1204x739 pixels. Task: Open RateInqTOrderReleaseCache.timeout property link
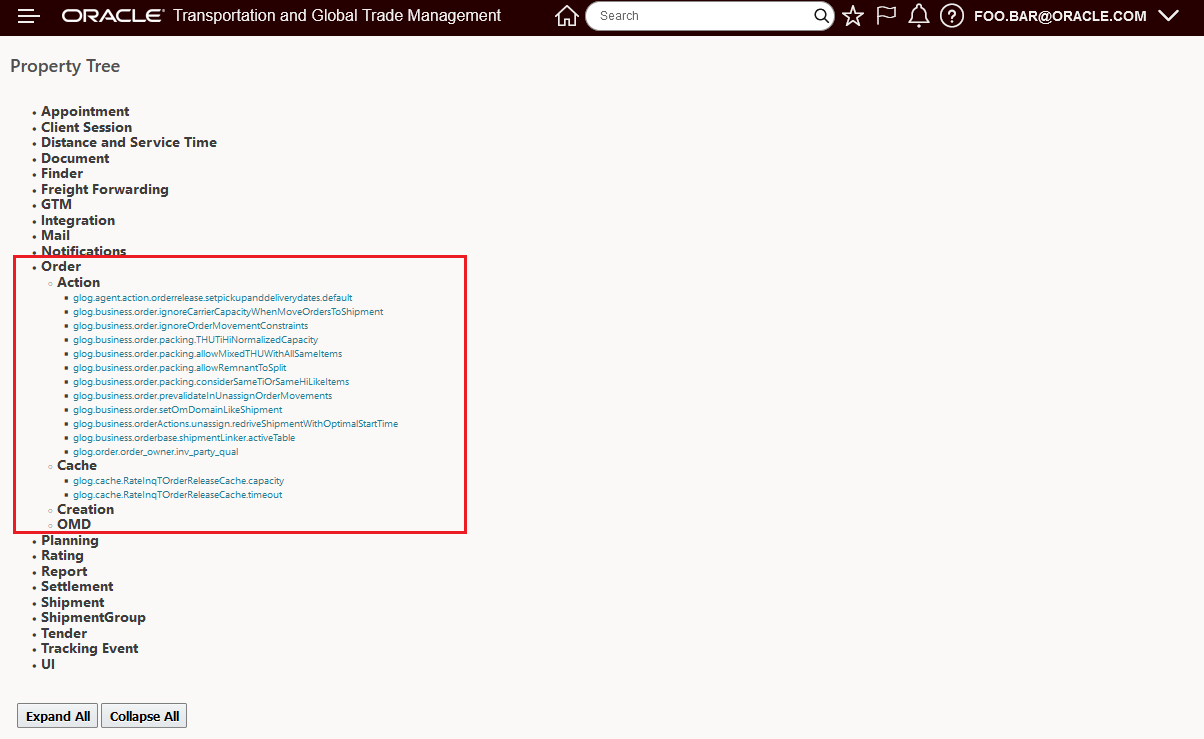[177, 495]
